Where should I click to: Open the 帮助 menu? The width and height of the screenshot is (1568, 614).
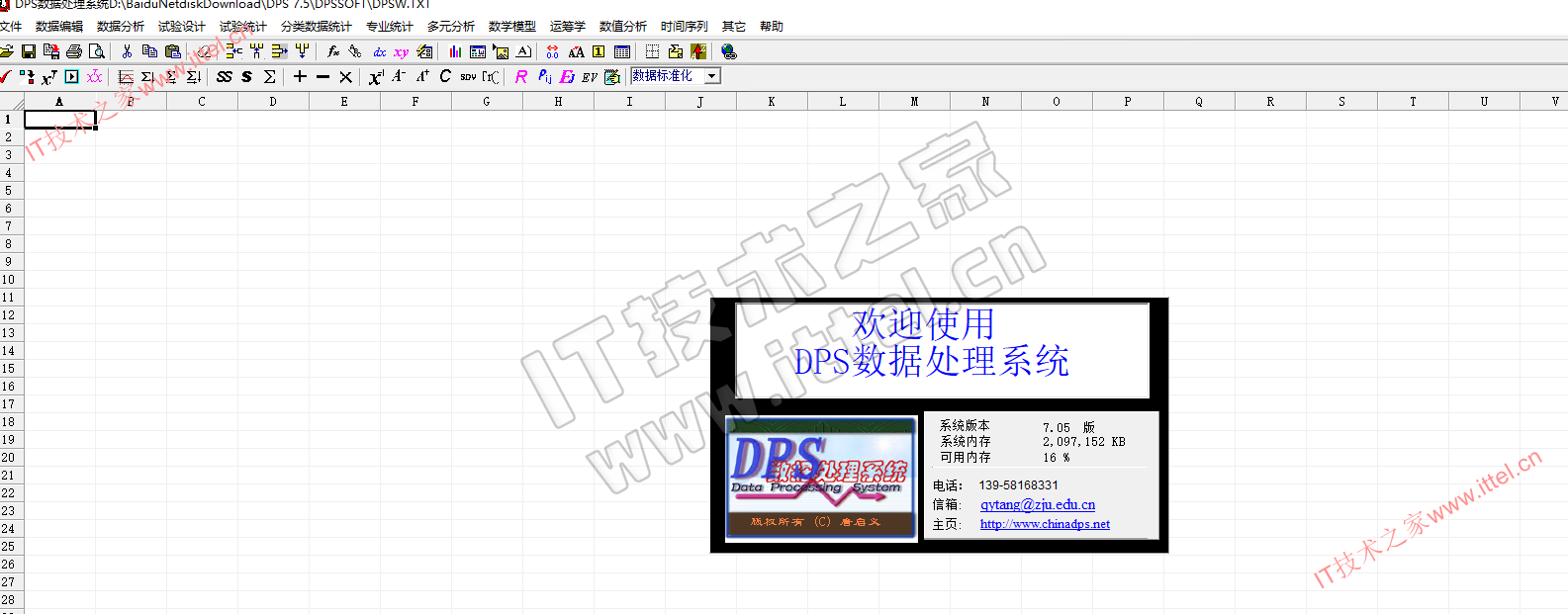(772, 27)
